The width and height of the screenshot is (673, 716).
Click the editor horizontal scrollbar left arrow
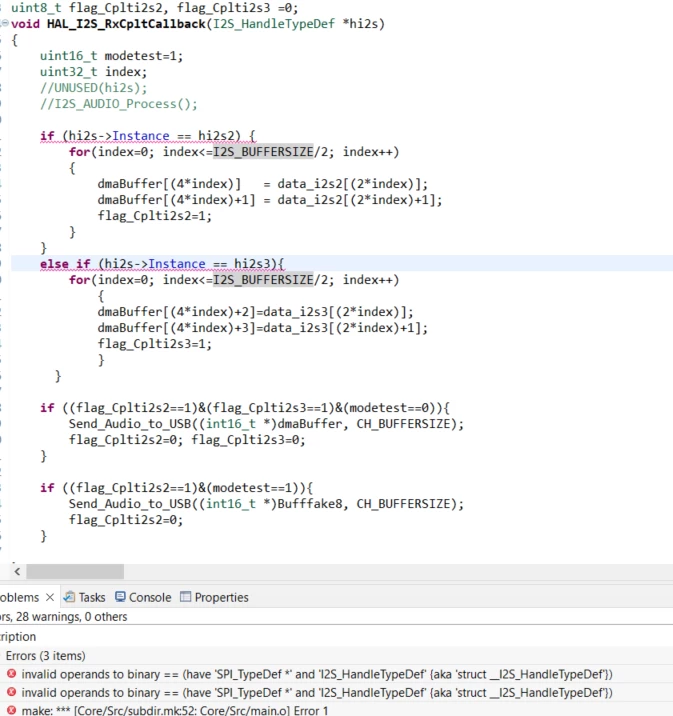tap(17, 571)
